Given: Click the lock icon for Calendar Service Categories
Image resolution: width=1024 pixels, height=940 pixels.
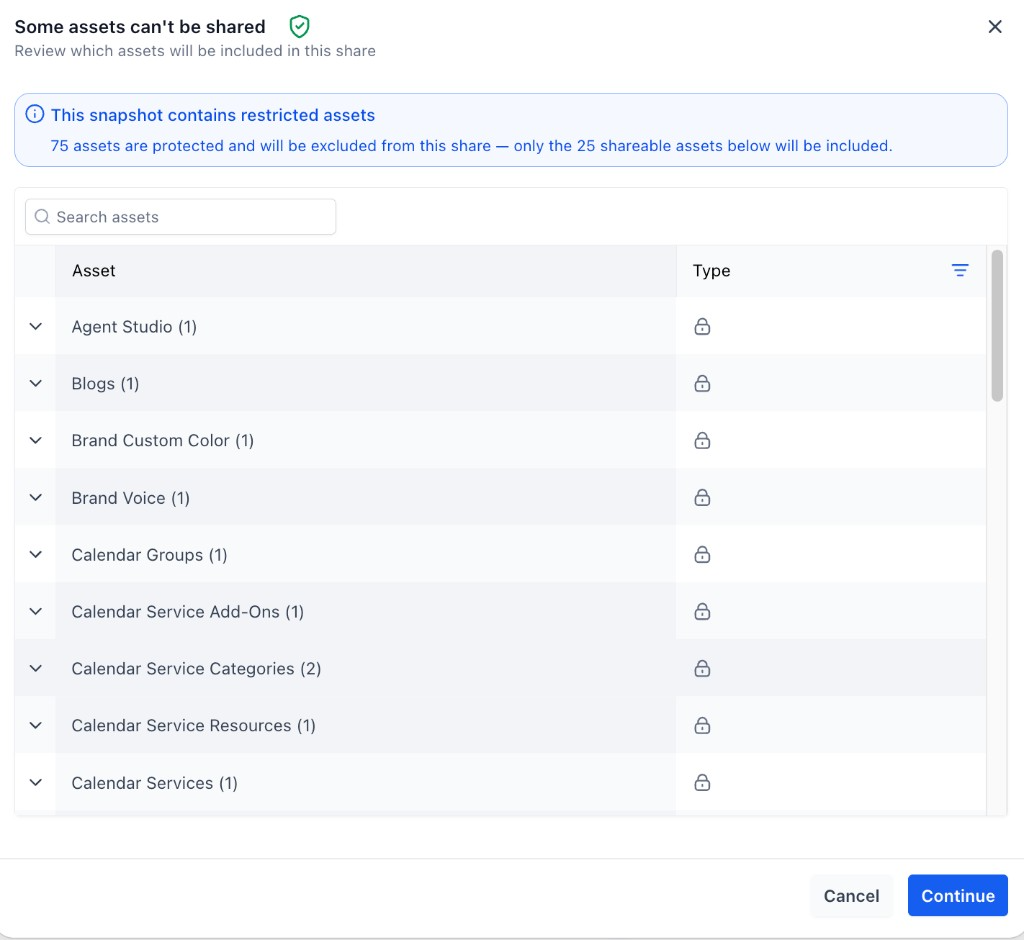Looking at the screenshot, I should coord(702,668).
